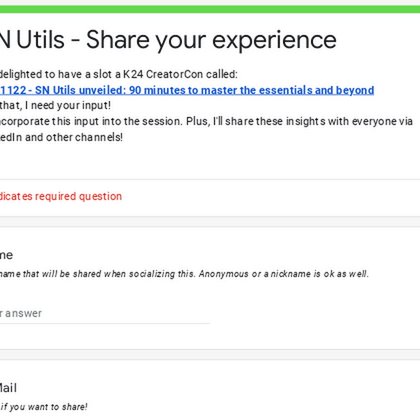Screen dimensions: 420x420
Task: Click the gray gap above the Name card
Action: [210, 222]
